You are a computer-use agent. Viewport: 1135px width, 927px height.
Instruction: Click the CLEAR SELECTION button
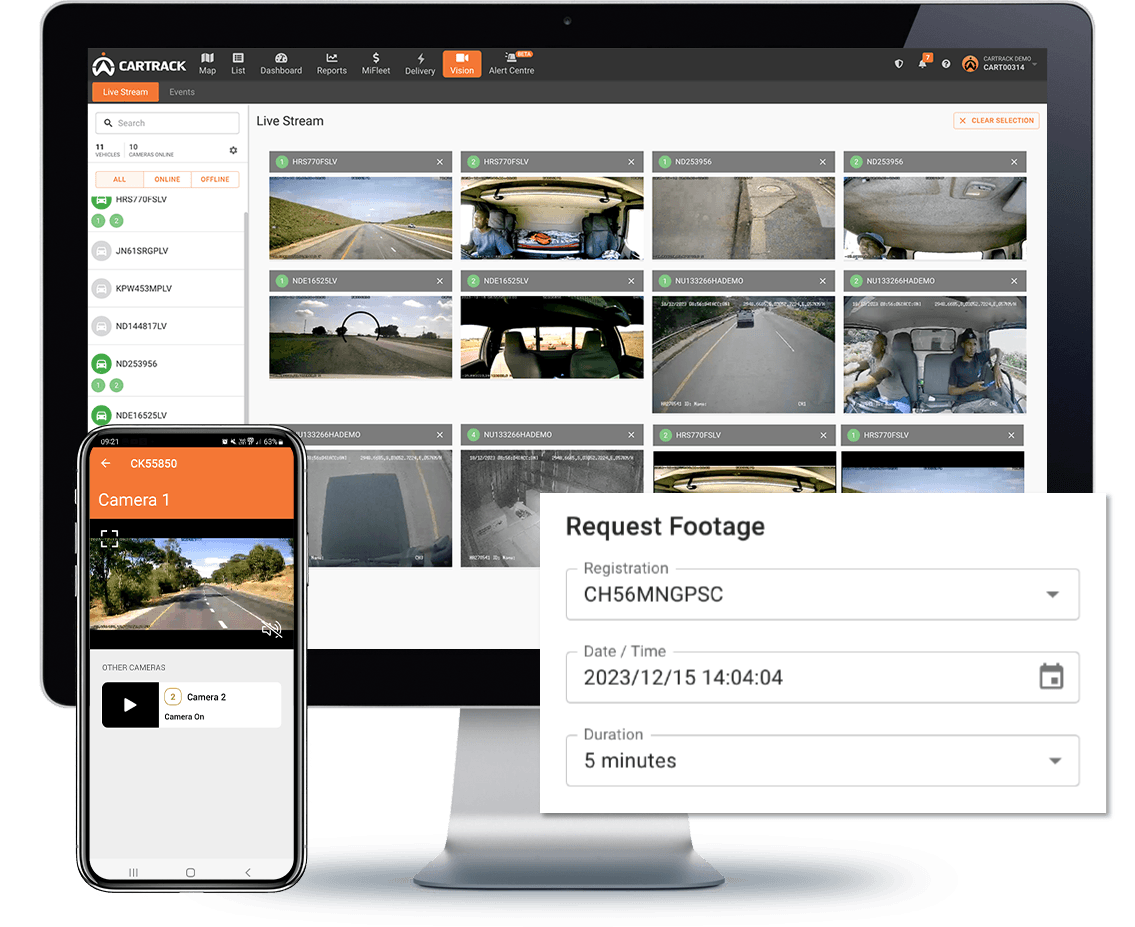(x=996, y=121)
